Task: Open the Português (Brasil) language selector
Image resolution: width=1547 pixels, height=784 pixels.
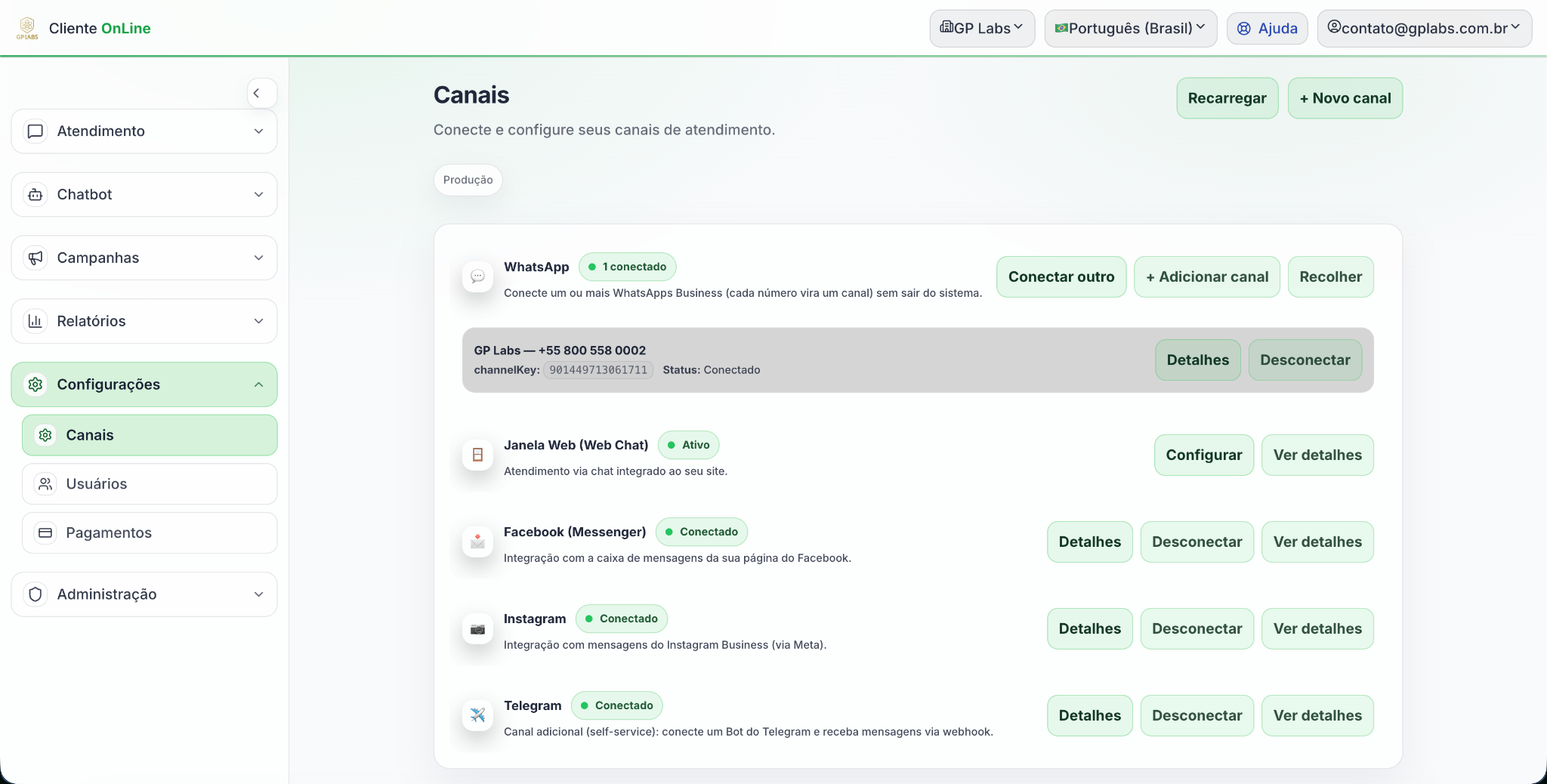Action: 1130,29
